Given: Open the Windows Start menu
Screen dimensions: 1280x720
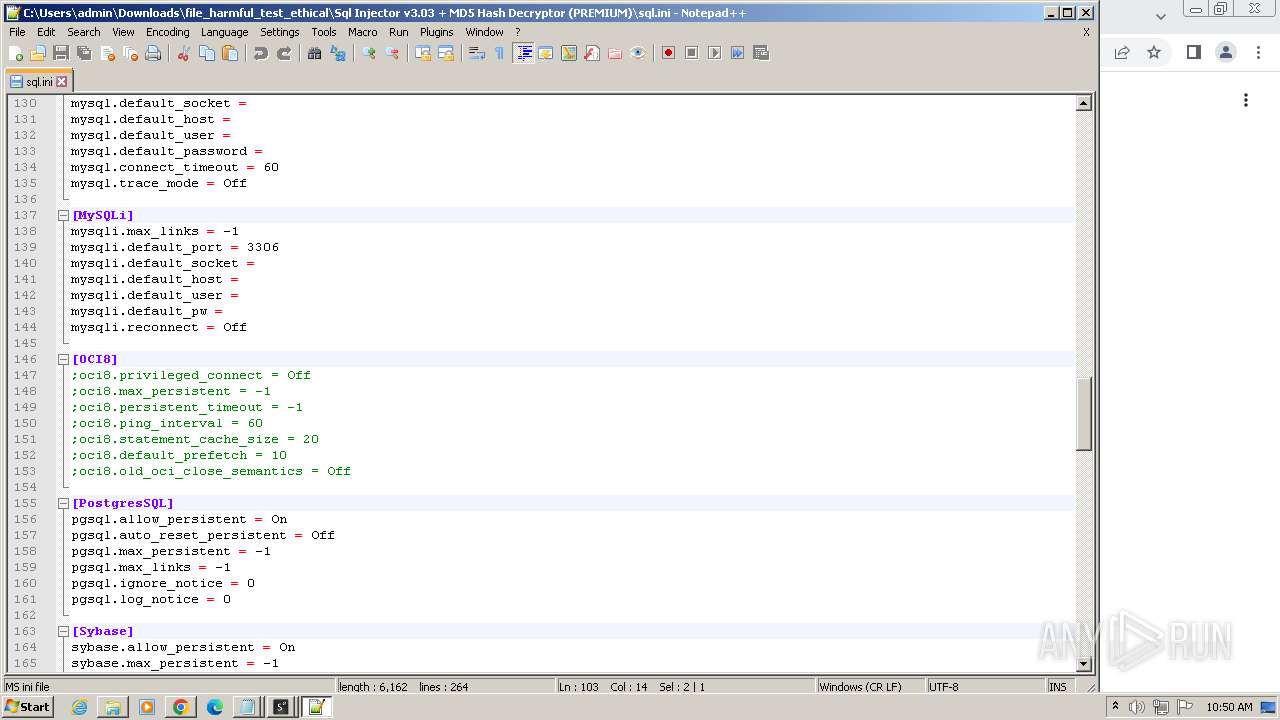Looking at the screenshot, I should coord(27,707).
